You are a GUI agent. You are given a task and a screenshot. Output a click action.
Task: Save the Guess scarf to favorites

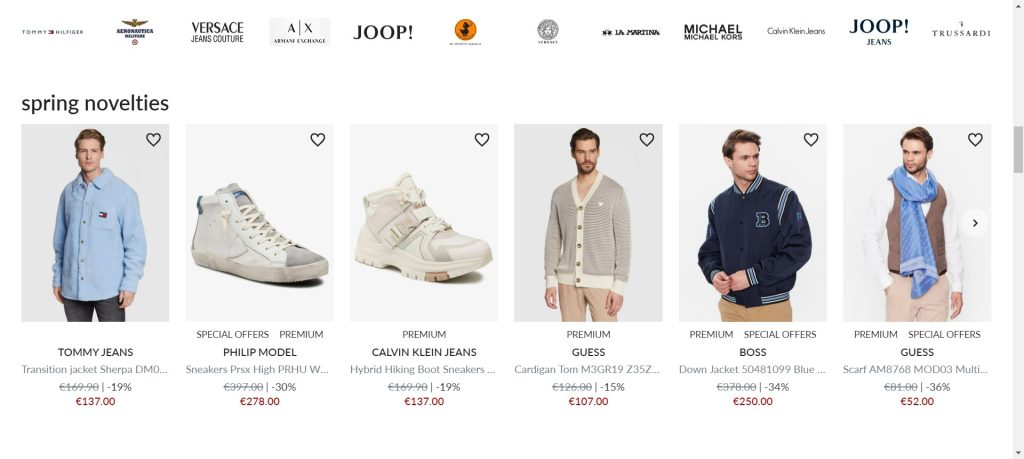975,140
